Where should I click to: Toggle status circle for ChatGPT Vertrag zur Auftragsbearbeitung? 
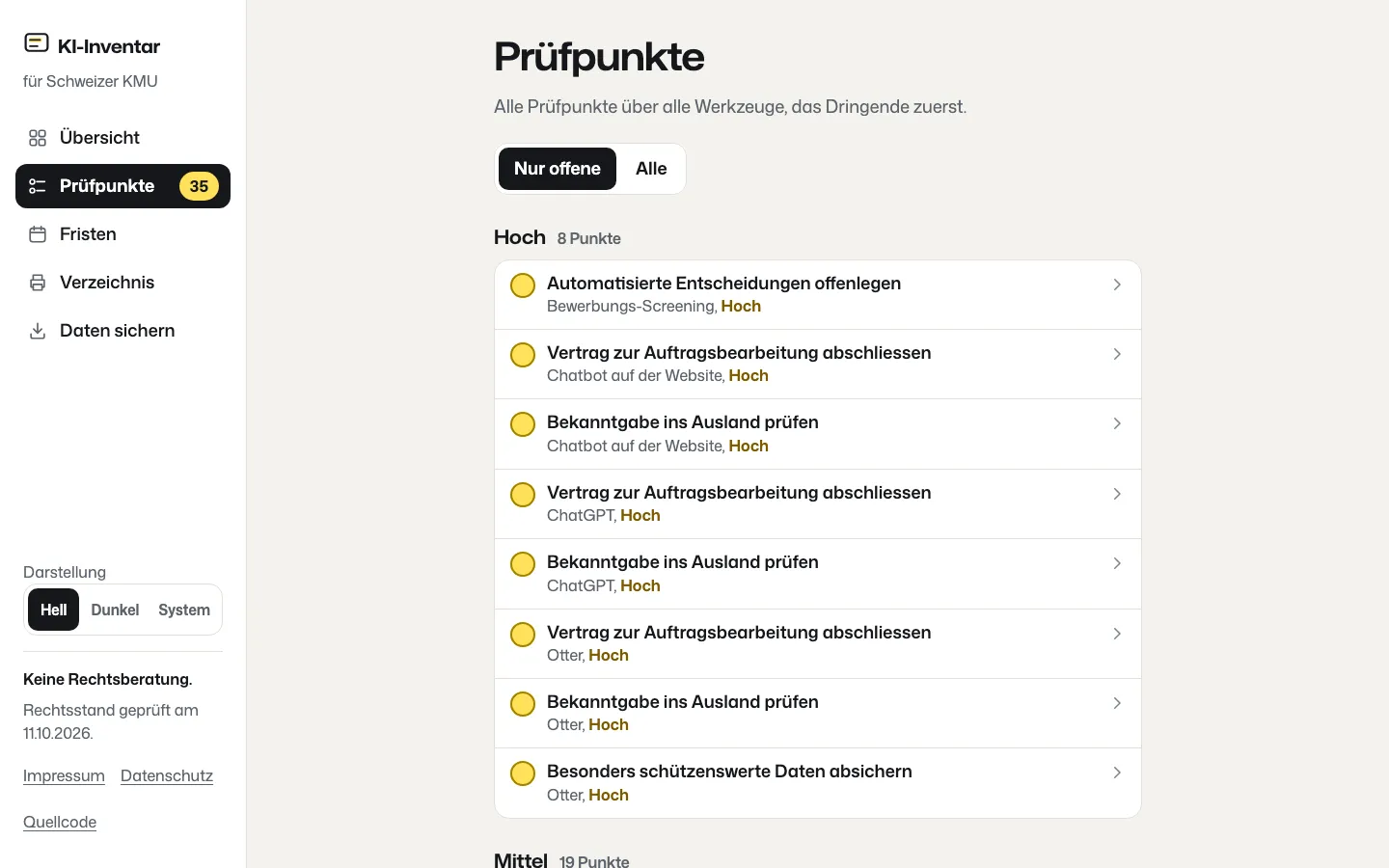pos(523,495)
